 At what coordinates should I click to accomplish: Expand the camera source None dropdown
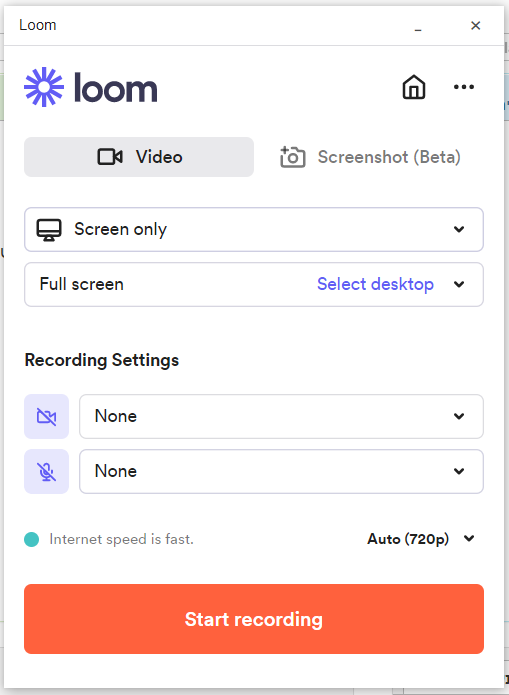point(281,417)
